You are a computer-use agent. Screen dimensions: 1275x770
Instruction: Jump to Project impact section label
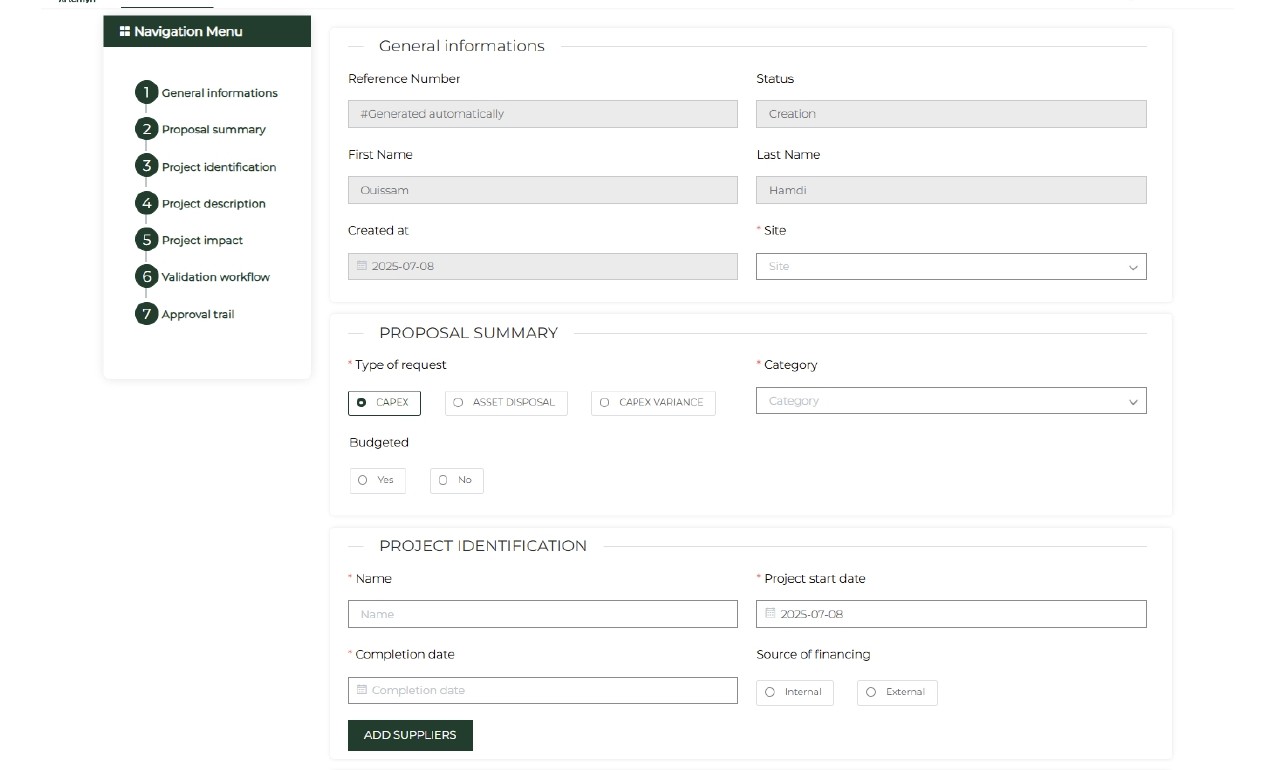click(202, 240)
